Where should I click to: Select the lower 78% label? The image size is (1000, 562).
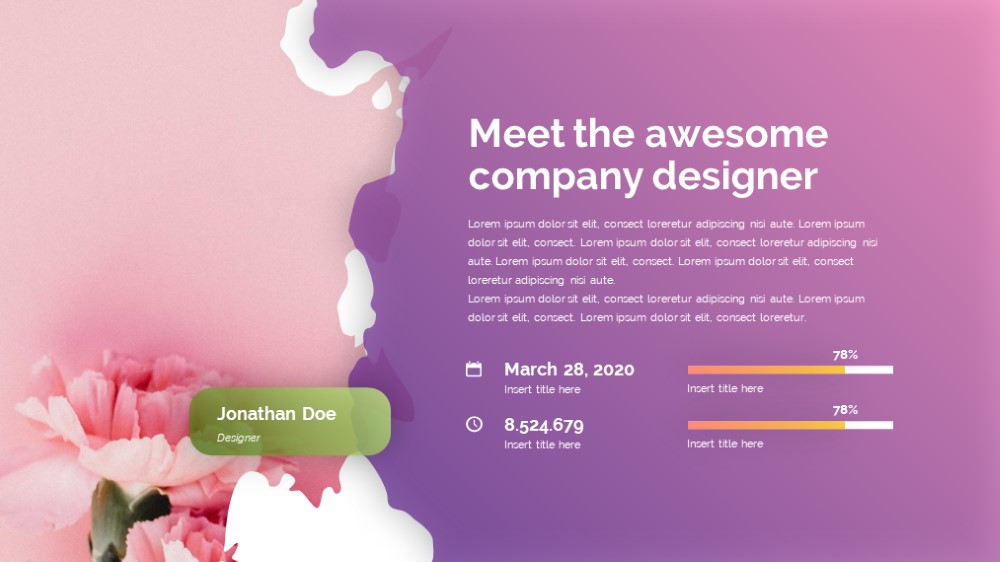845,410
